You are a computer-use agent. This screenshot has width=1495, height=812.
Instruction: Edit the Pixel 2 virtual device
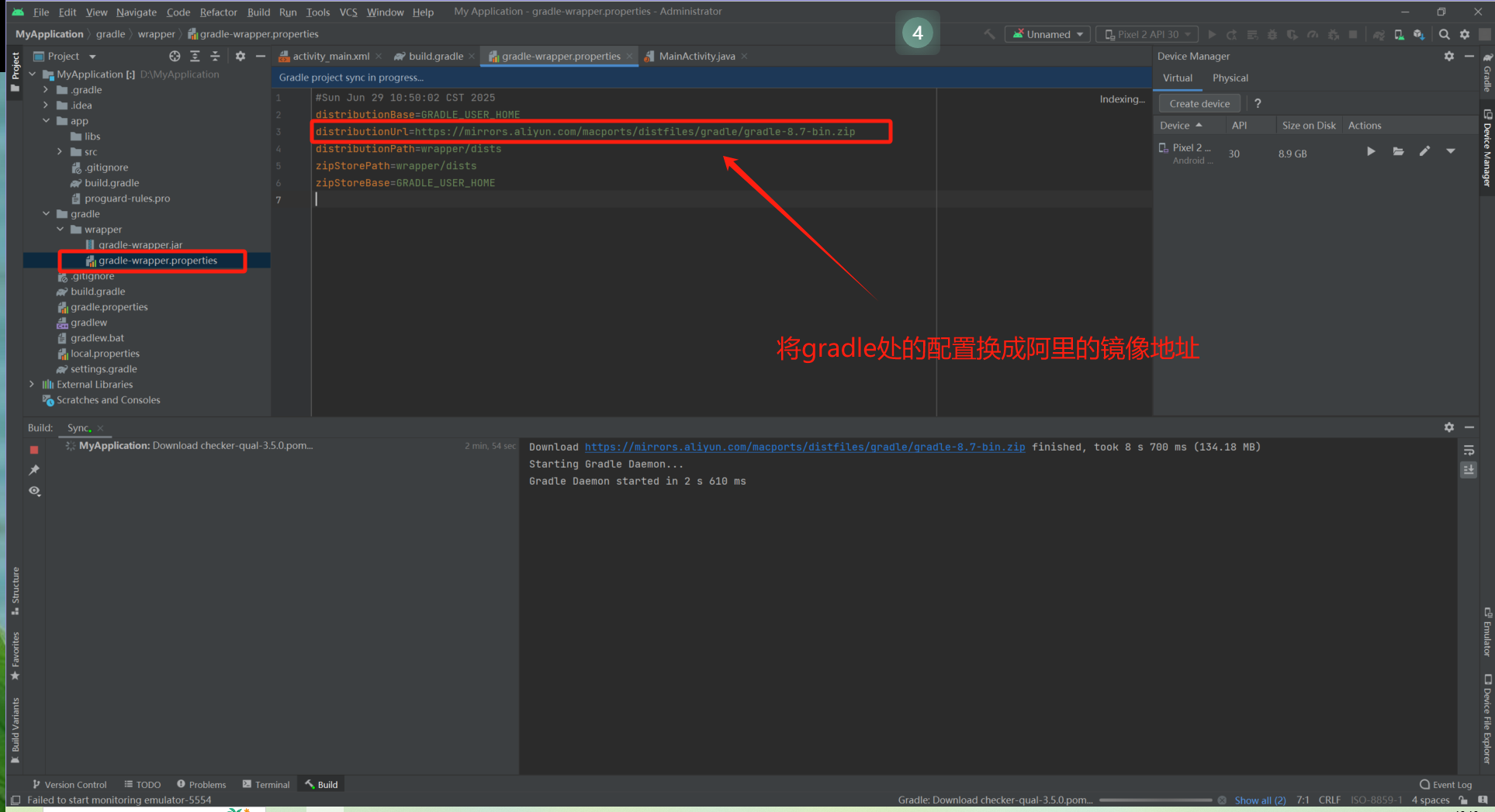1424,151
